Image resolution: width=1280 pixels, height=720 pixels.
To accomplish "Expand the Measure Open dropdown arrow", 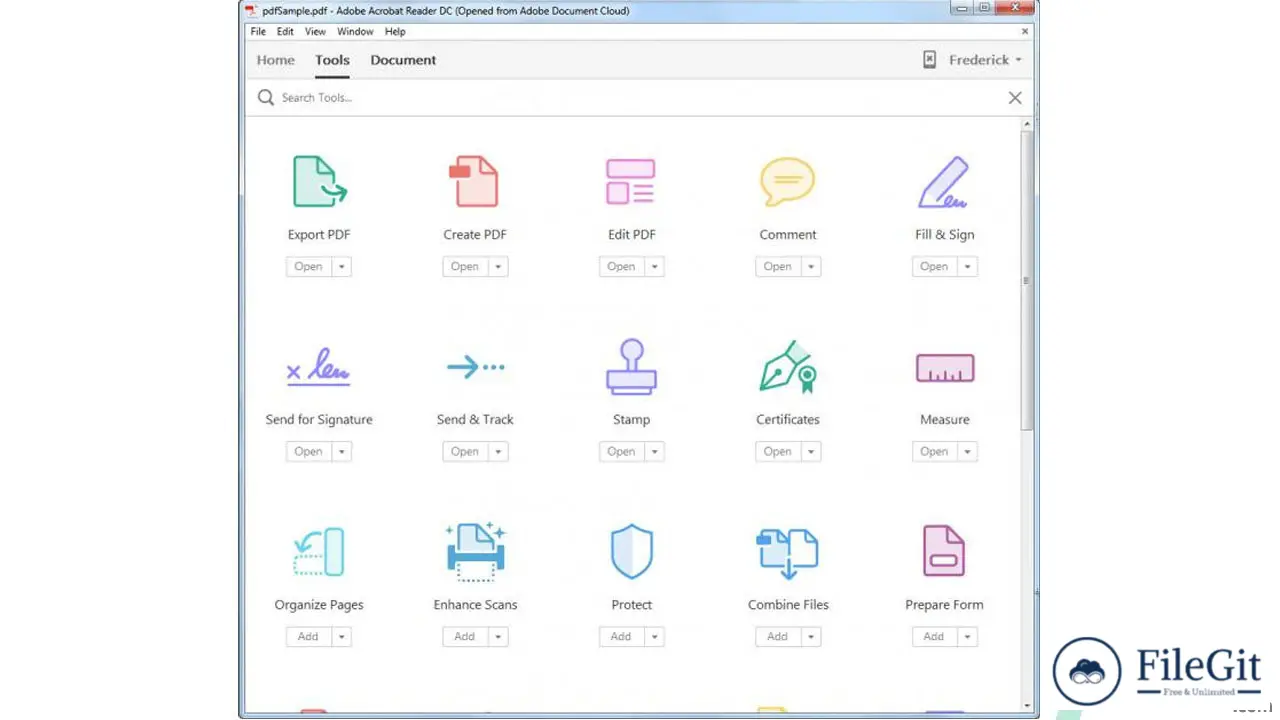I will [967, 452].
